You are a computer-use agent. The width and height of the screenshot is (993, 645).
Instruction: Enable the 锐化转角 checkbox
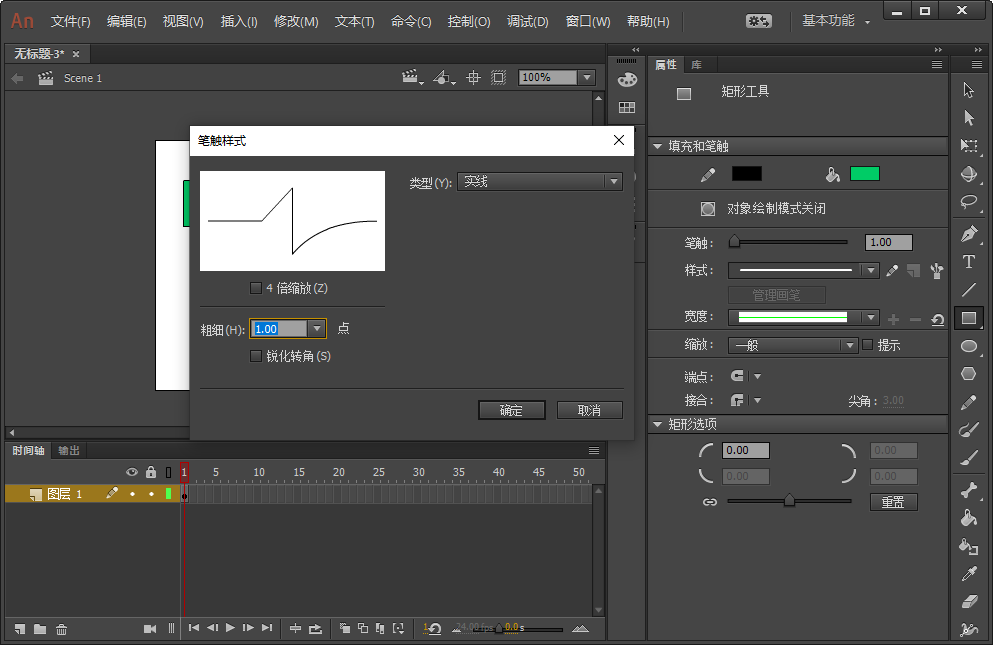pyautogui.click(x=256, y=355)
